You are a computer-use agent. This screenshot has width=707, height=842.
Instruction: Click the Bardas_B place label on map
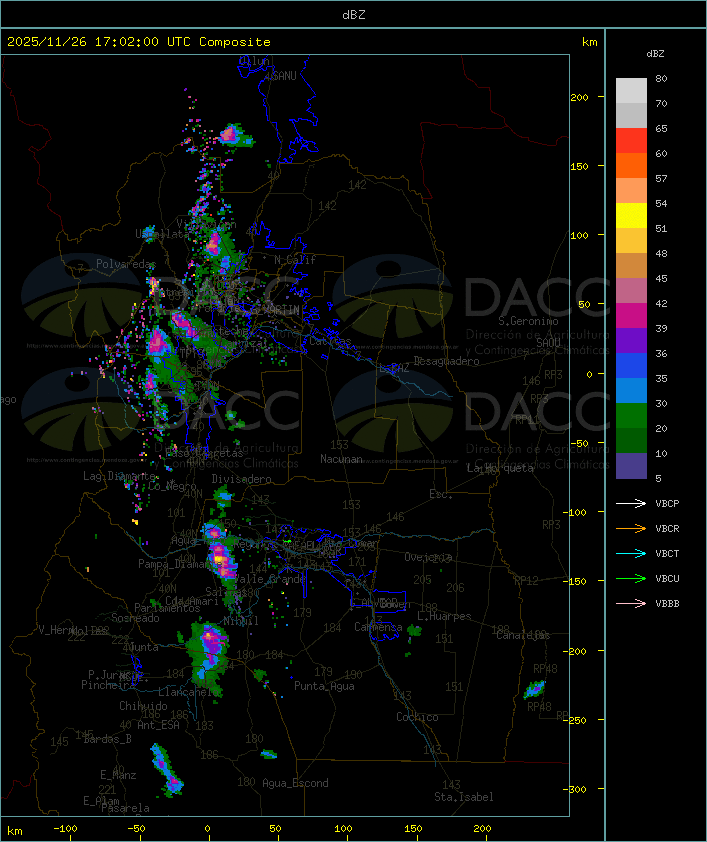click(x=107, y=739)
